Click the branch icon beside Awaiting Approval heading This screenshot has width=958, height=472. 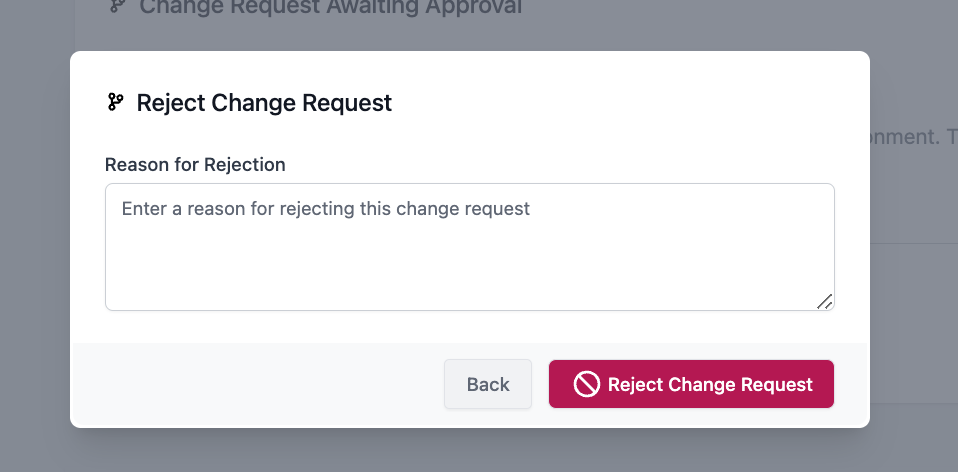(117, 8)
